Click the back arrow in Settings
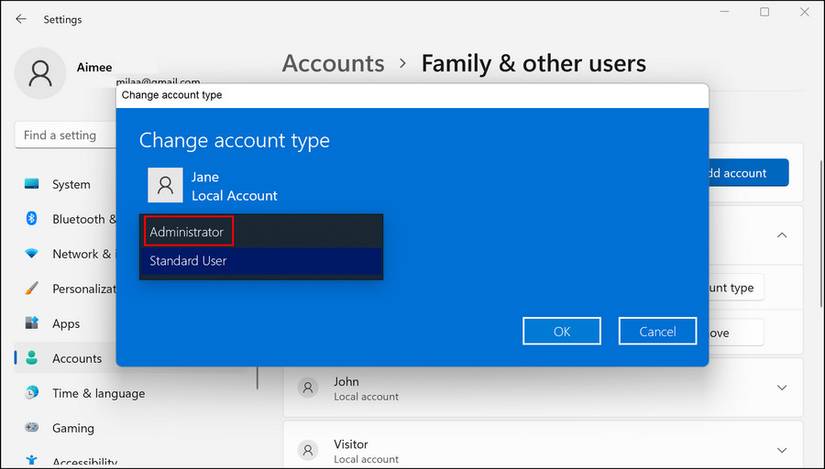 21,19
